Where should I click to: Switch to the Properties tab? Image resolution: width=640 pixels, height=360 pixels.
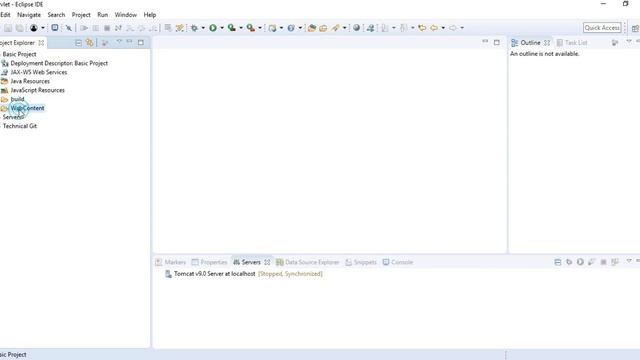[x=209, y=262]
